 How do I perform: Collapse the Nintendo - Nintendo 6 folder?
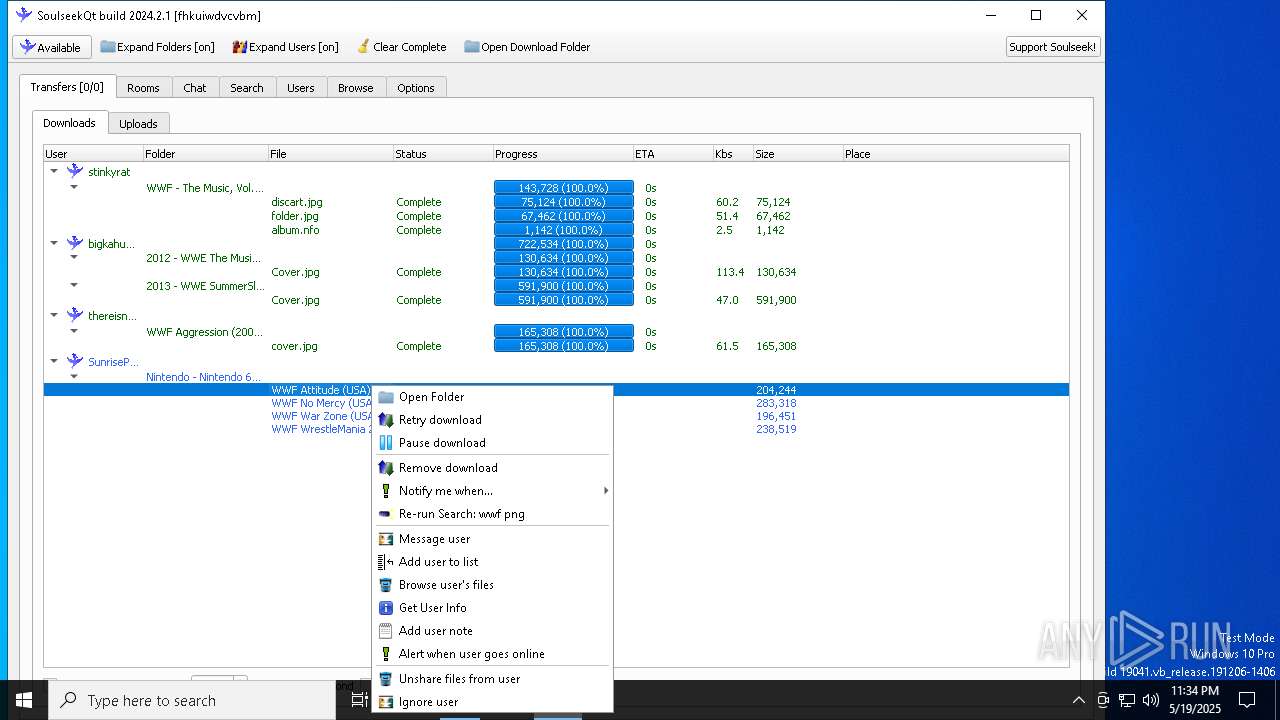(x=74, y=377)
